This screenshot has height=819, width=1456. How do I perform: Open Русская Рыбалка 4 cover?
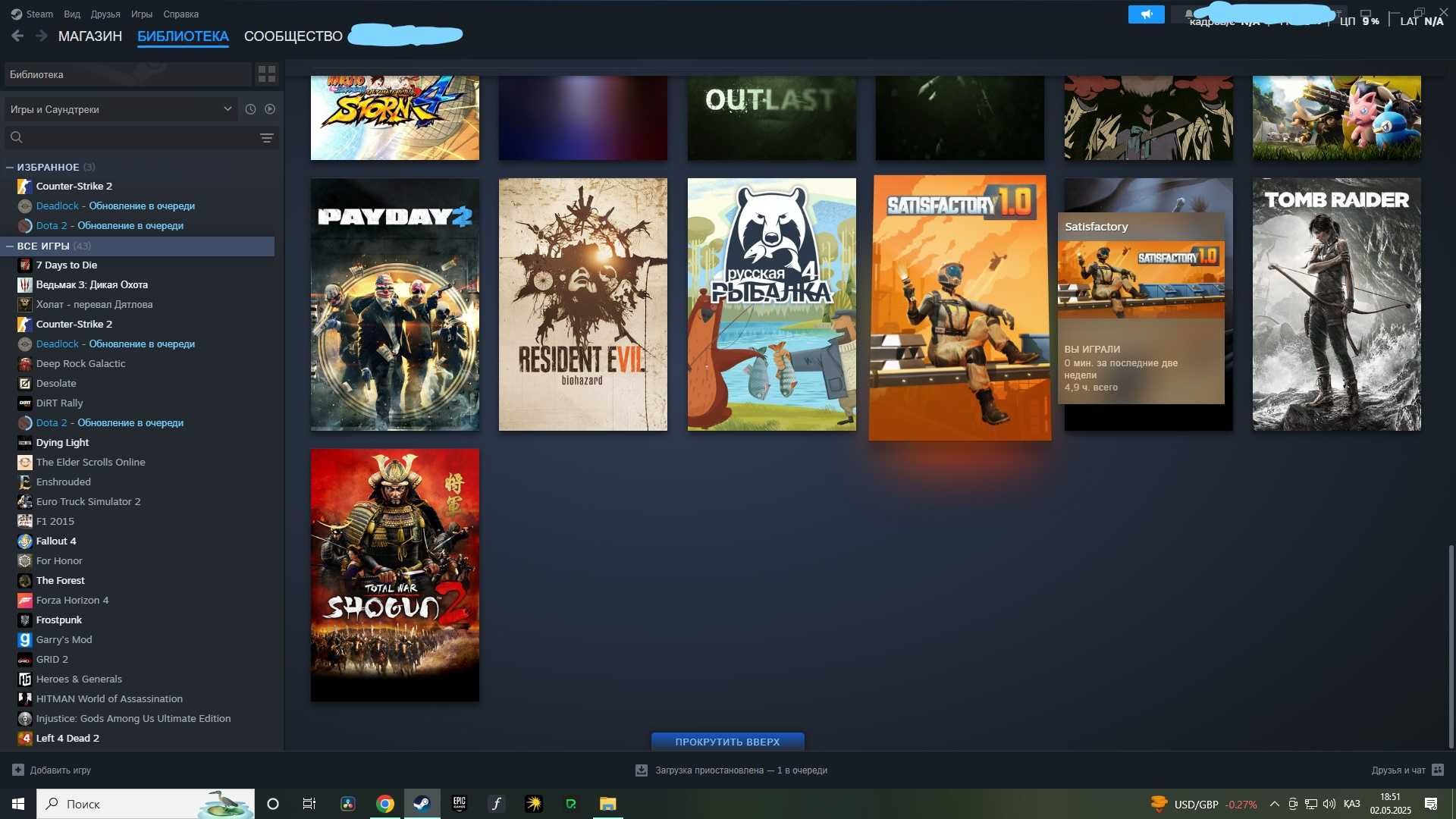pyautogui.click(x=771, y=304)
